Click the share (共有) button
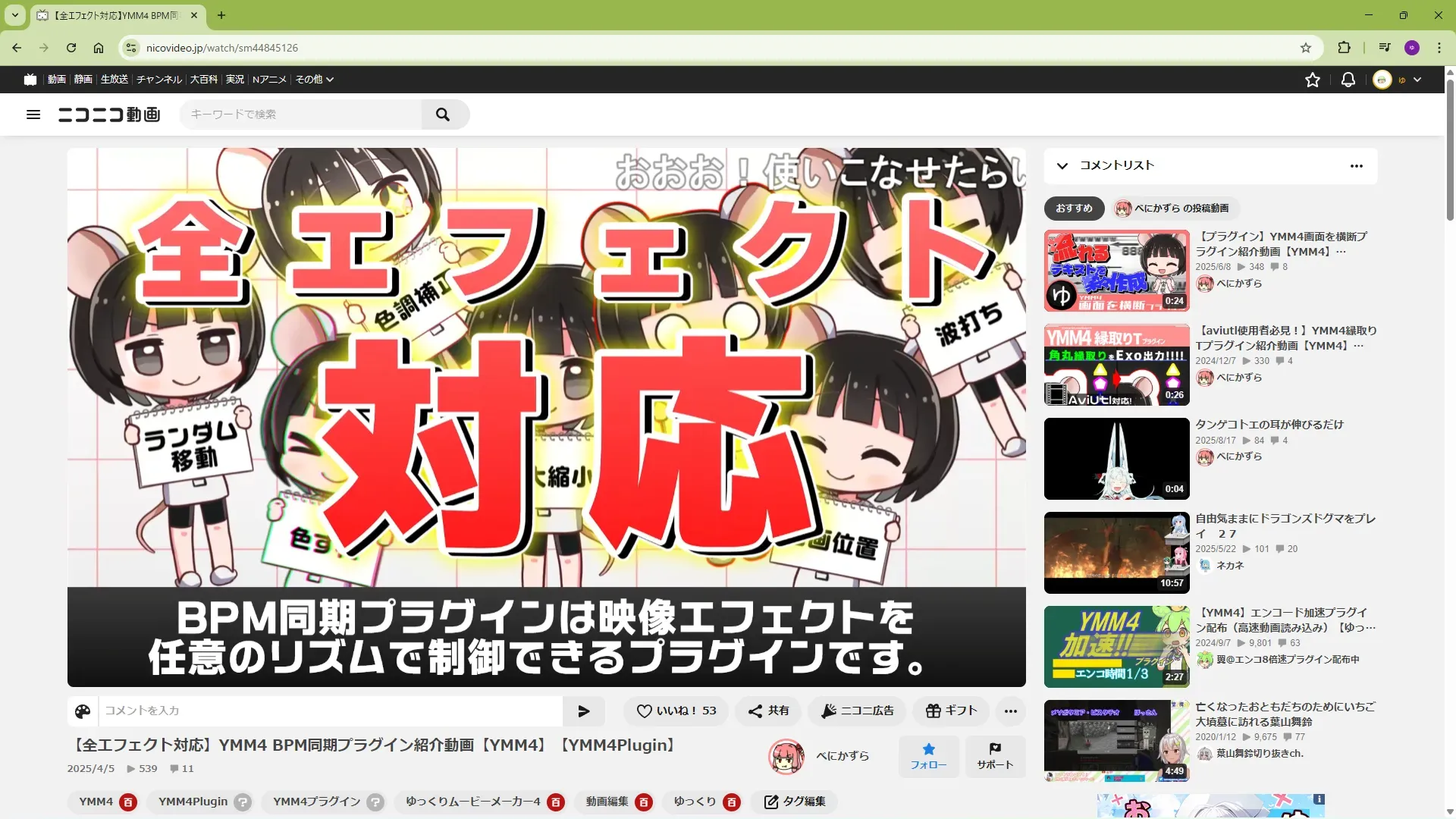The height and width of the screenshot is (819, 1456). point(768,711)
